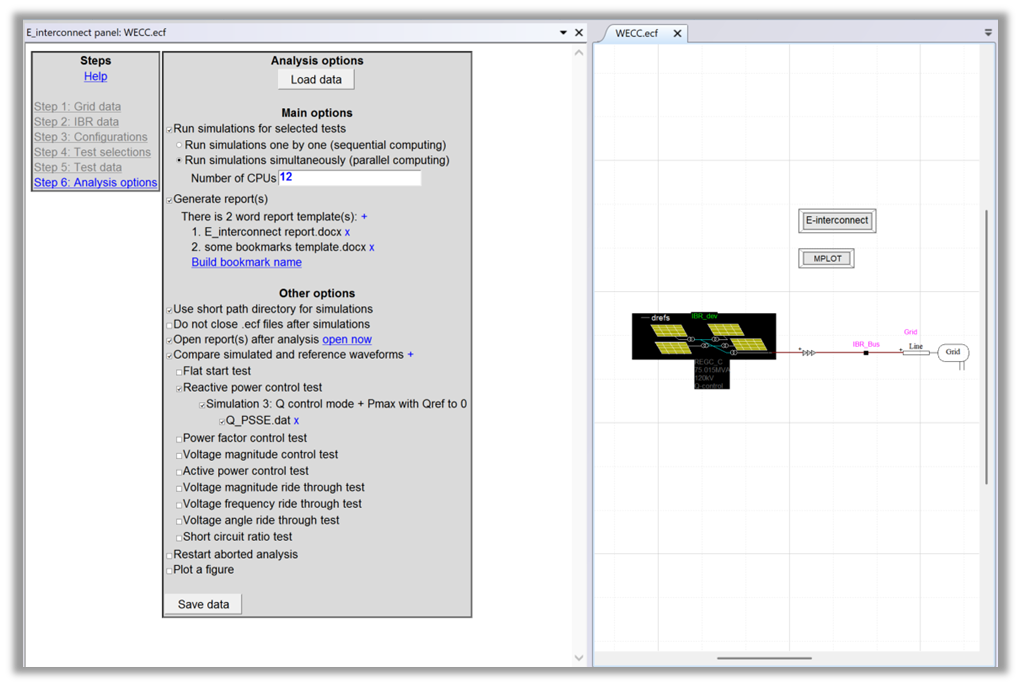
Task: Remove the some bookmarks template.docx entry
Action: coord(372,247)
